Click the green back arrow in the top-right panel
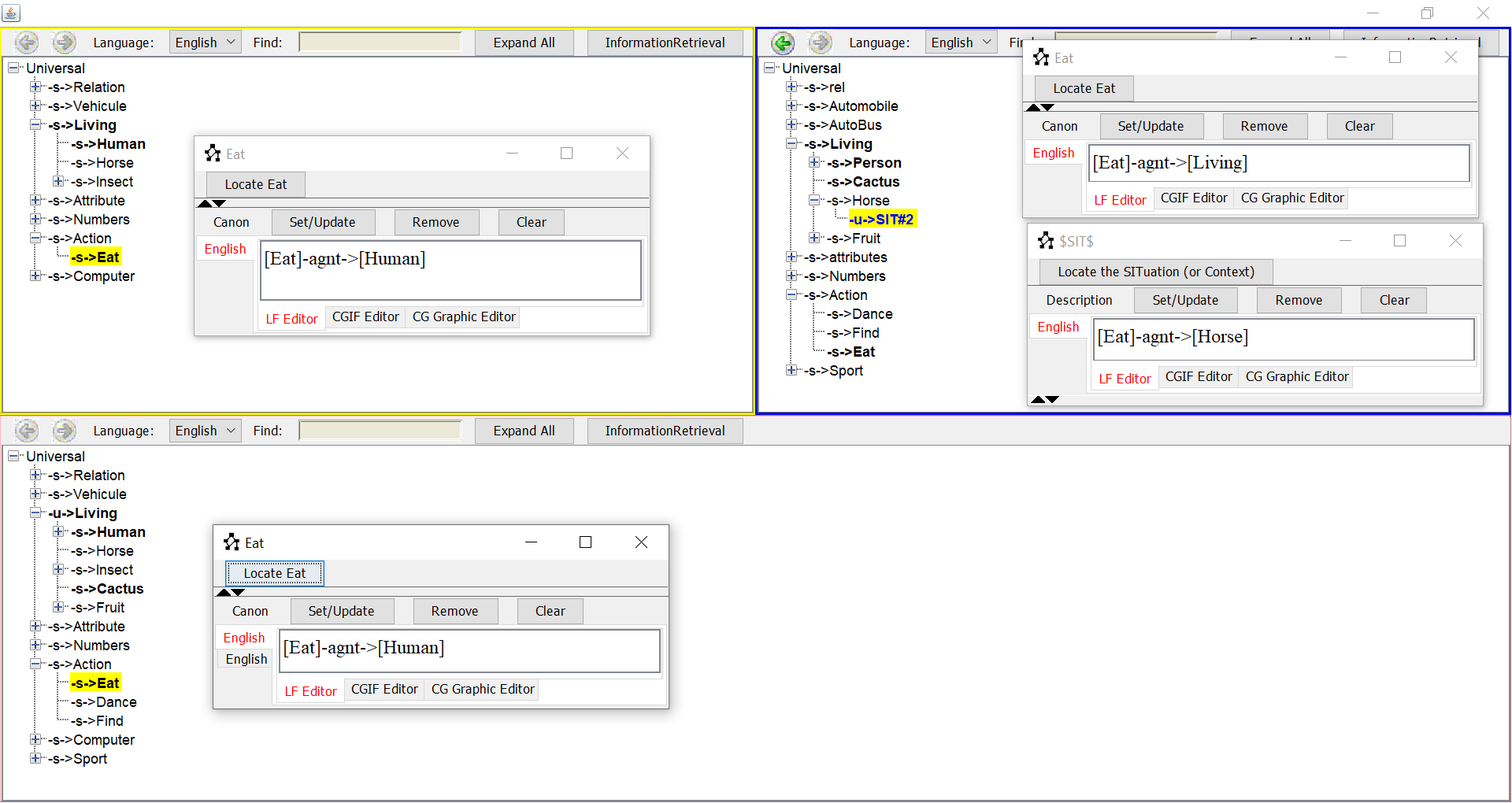Screen dimensions: 1512x803 783,43
